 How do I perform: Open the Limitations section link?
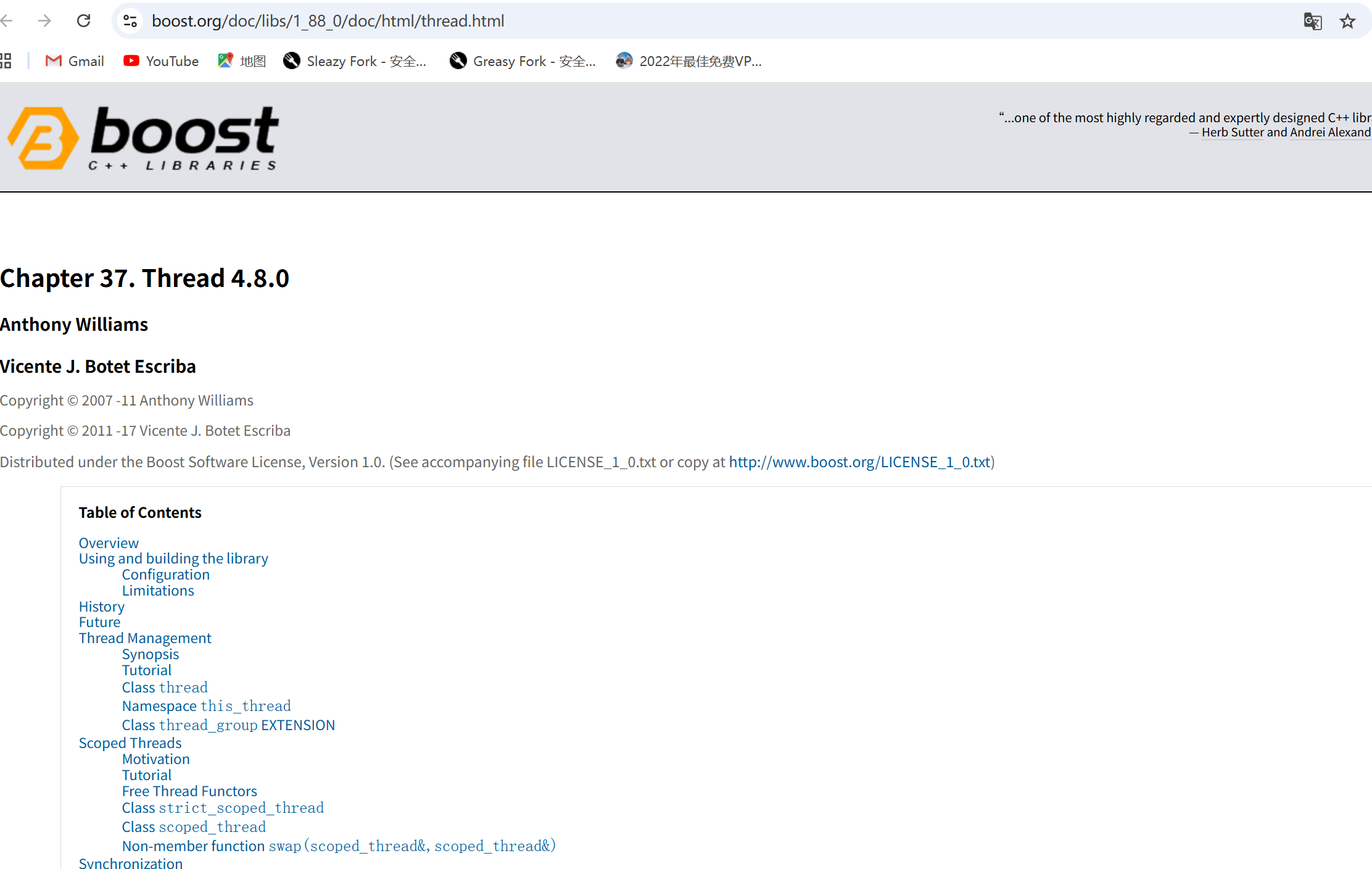158,591
